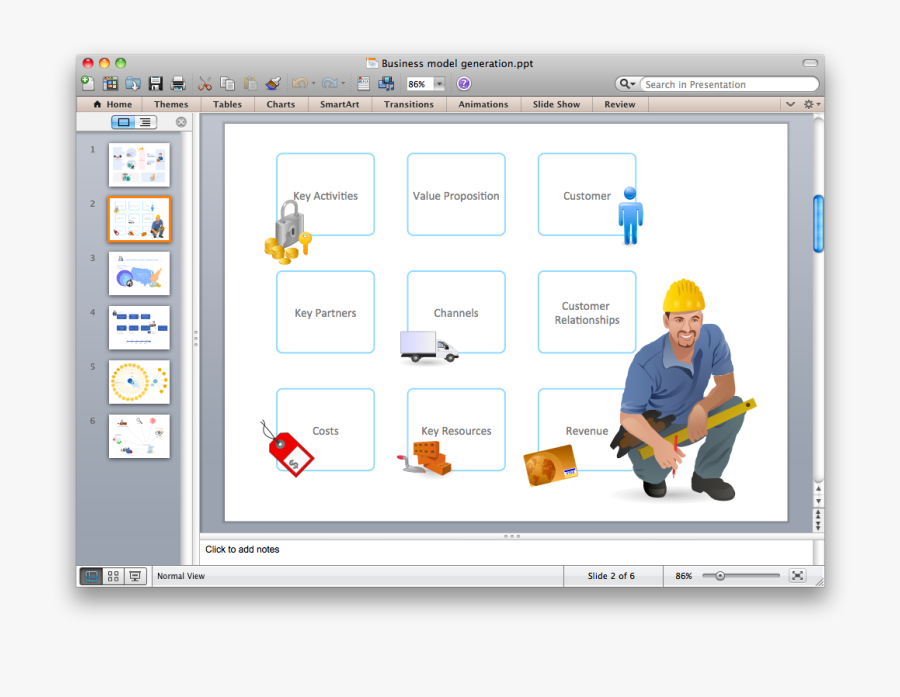Switch to the SmartArt ribbon tab
The height and width of the screenshot is (697, 900).
coord(339,103)
